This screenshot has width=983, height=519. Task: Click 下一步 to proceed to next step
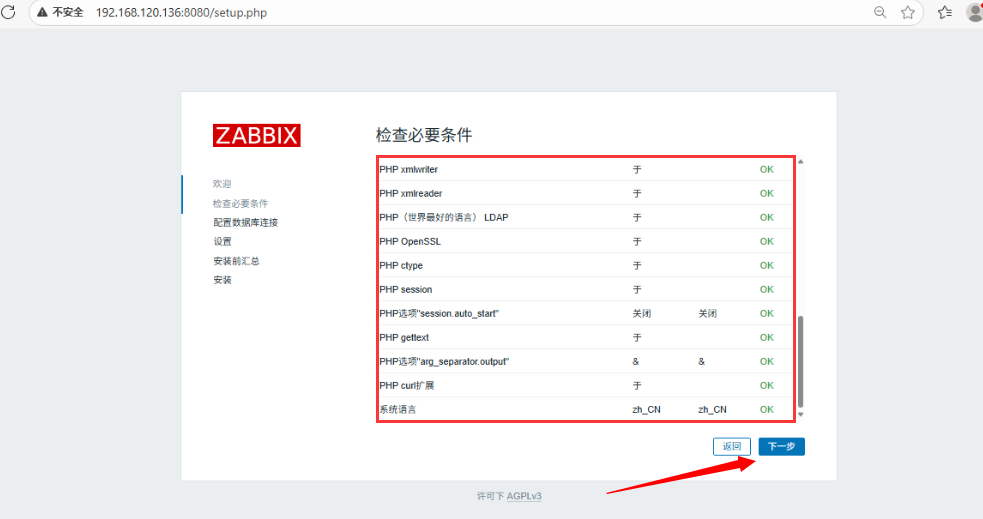tap(781, 447)
